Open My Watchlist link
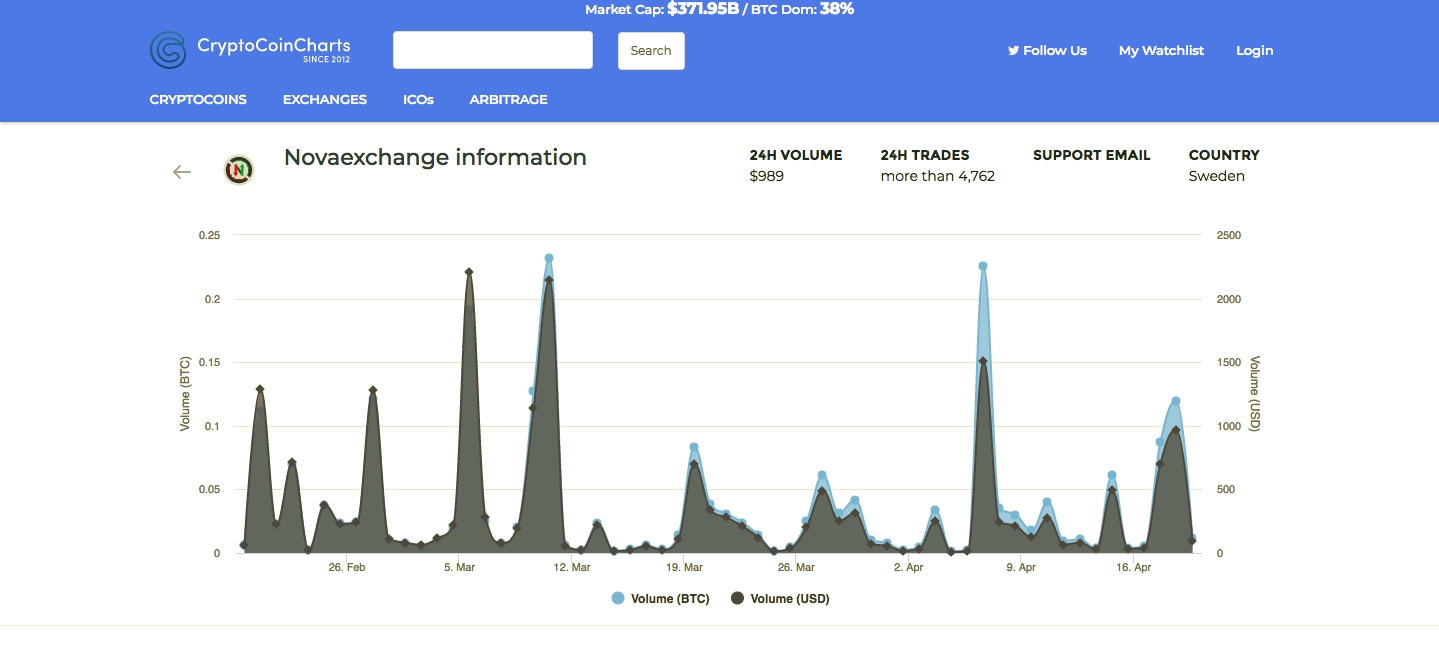The height and width of the screenshot is (659, 1439). pyautogui.click(x=1161, y=50)
